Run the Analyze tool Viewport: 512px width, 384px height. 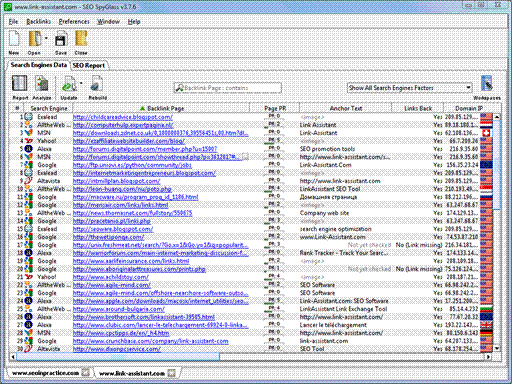click(x=42, y=84)
